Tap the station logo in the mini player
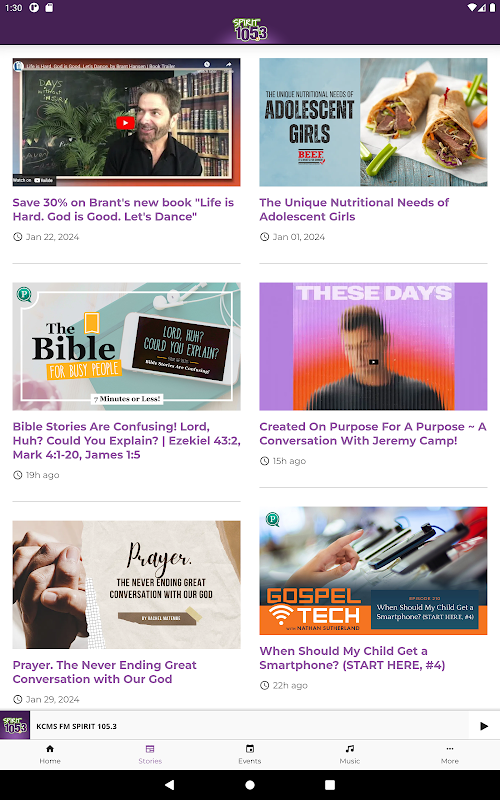The width and height of the screenshot is (500, 800). point(15,726)
